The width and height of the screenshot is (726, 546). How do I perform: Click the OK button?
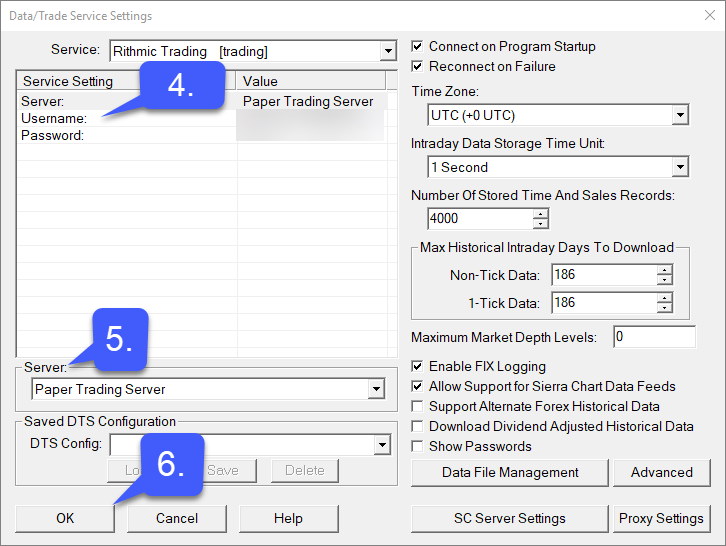pos(65,518)
